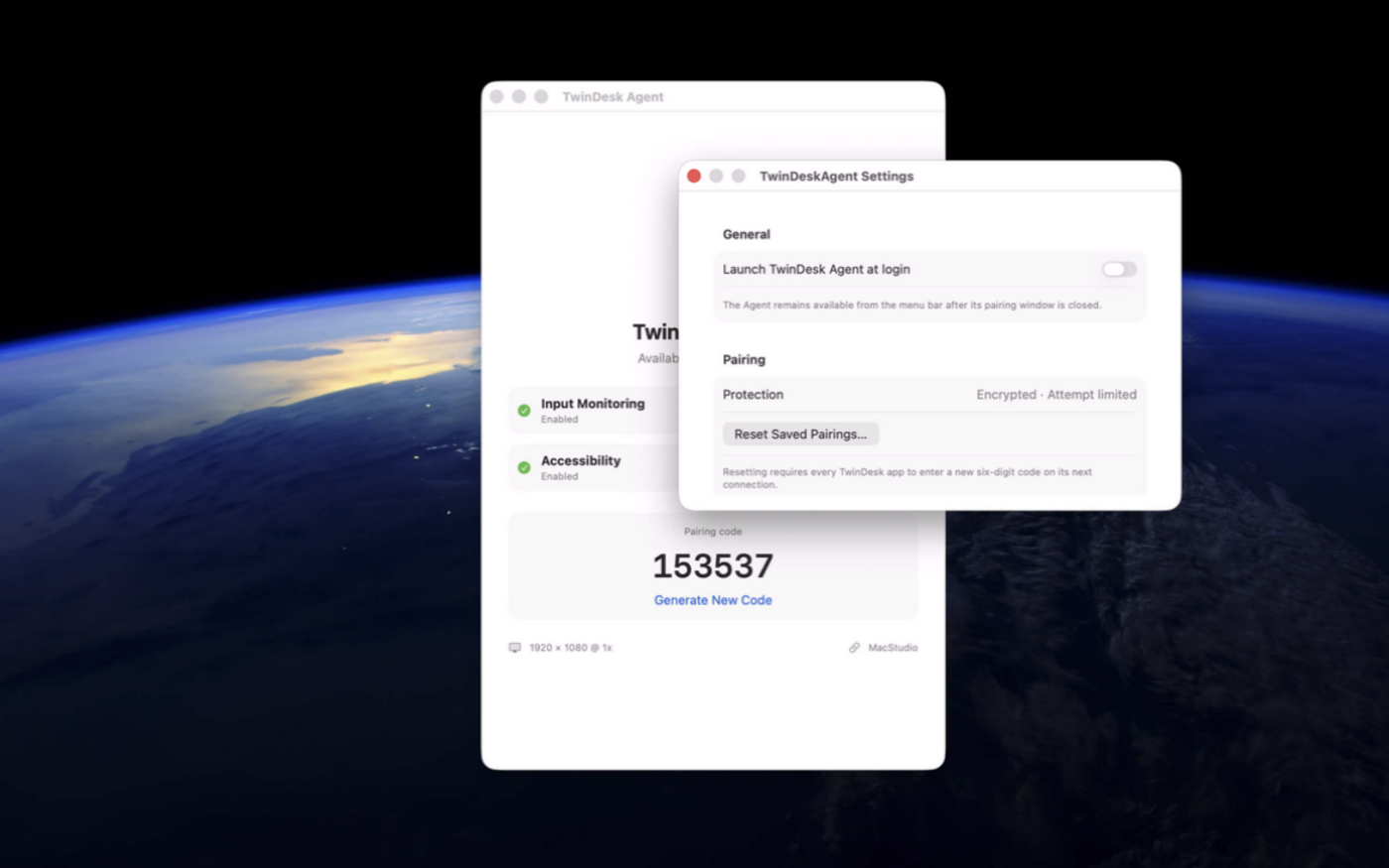Click the "Pairing" section heading in Settings

[x=744, y=359]
